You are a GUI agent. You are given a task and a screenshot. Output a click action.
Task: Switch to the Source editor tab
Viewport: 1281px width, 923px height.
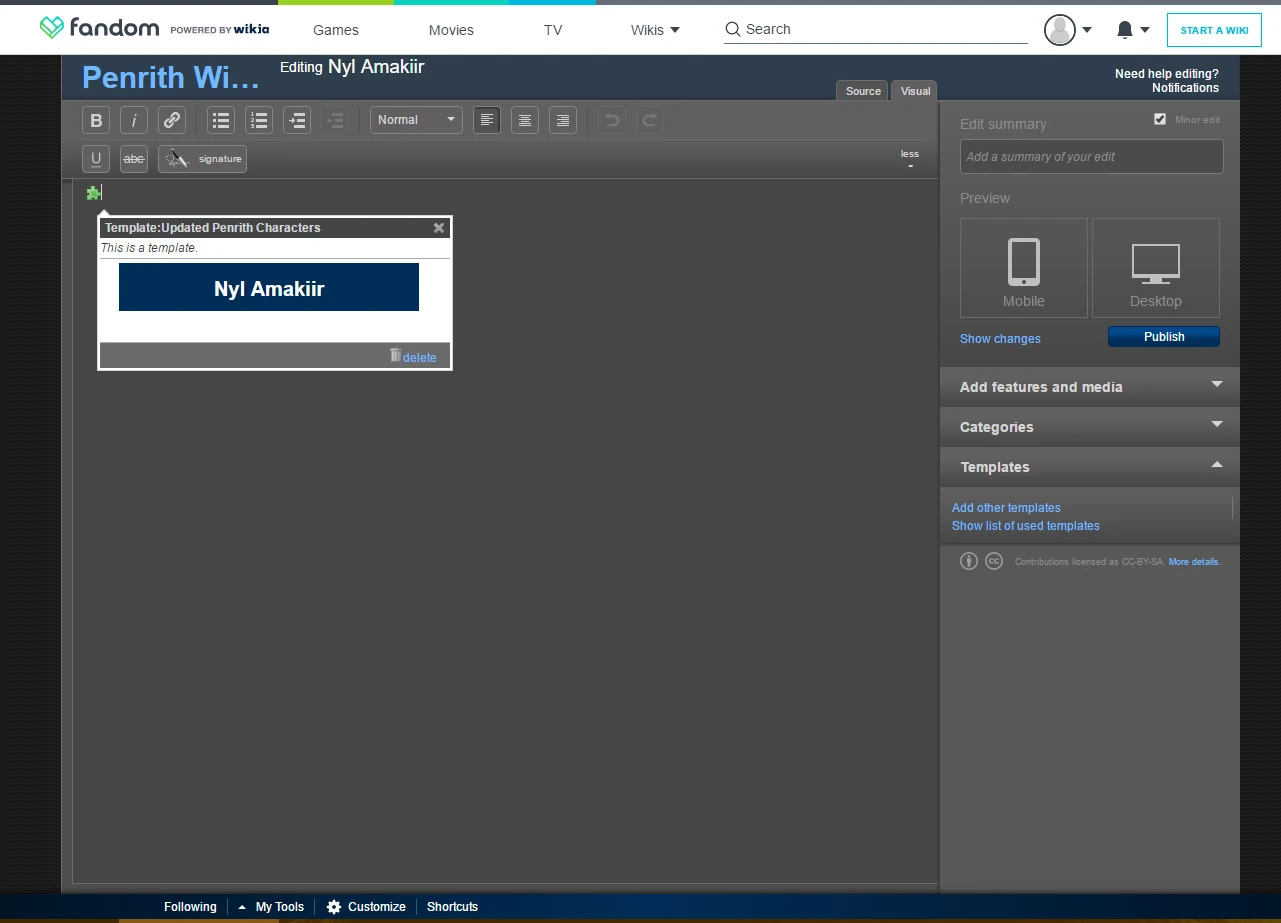coord(863,91)
